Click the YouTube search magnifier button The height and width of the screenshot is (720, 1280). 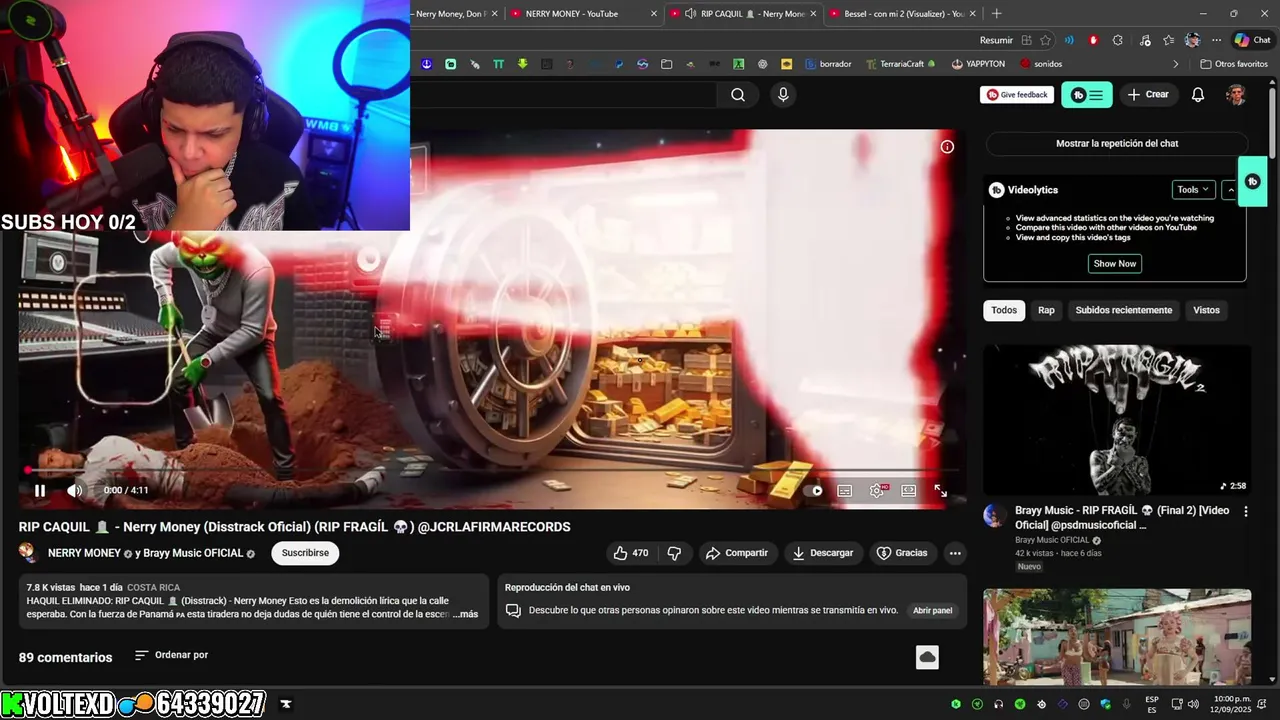click(738, 95)
